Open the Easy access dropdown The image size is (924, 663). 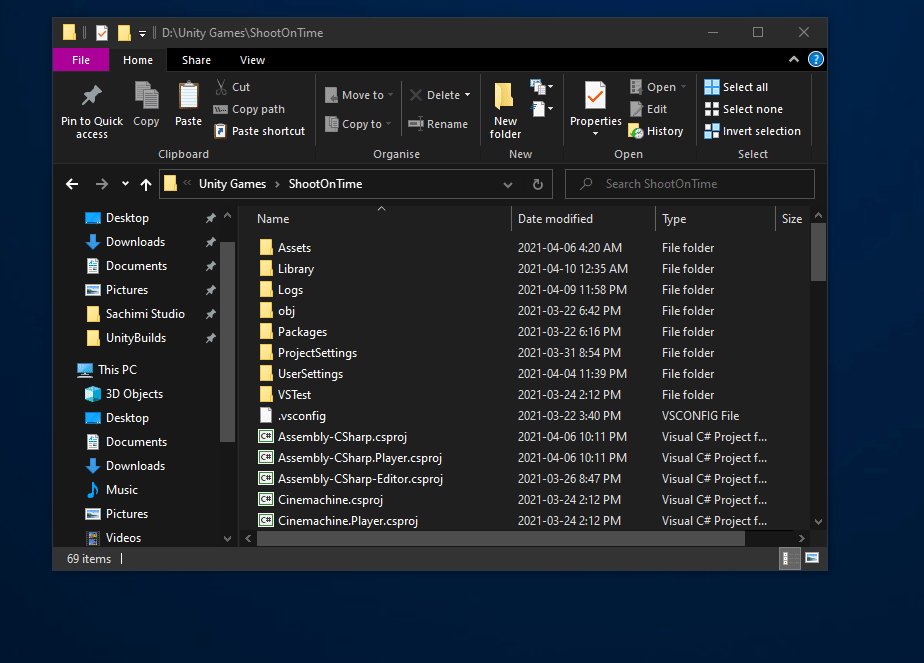tap(542, 109)
